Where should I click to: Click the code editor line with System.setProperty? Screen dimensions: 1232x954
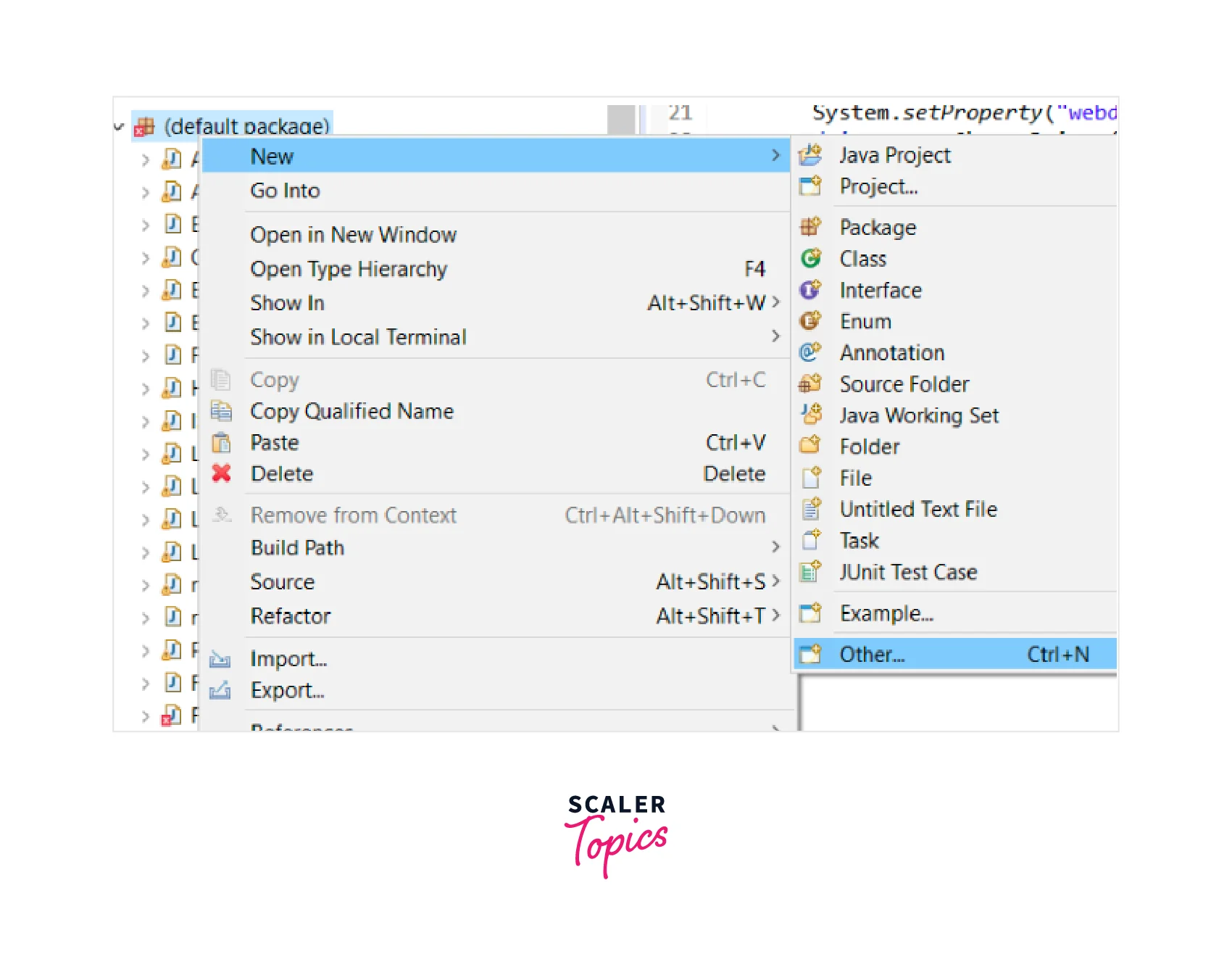962,113
